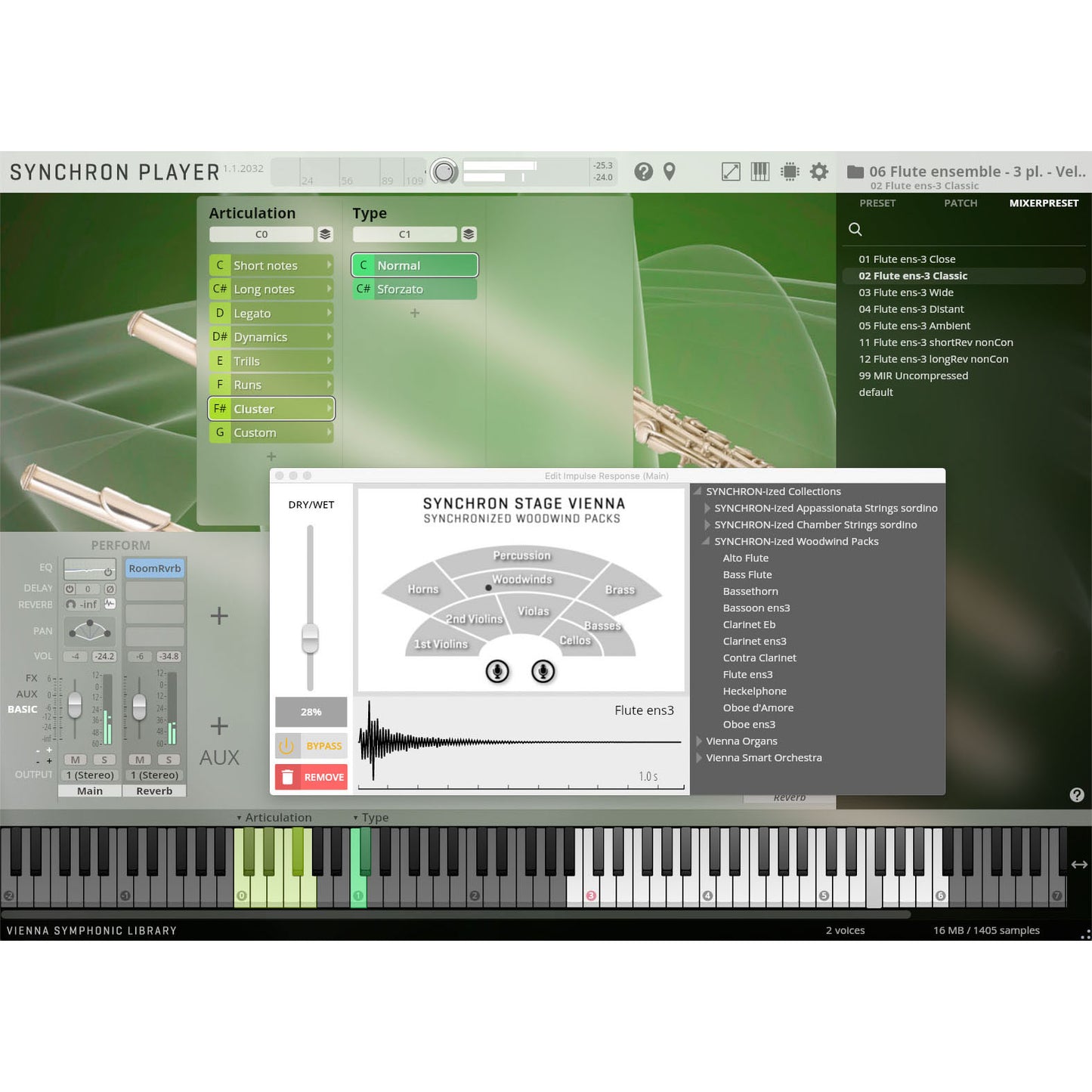The height and width of the screenshot is (1092, 1092).
Task: Open settings with the gear icon
Action: point(819,172)
